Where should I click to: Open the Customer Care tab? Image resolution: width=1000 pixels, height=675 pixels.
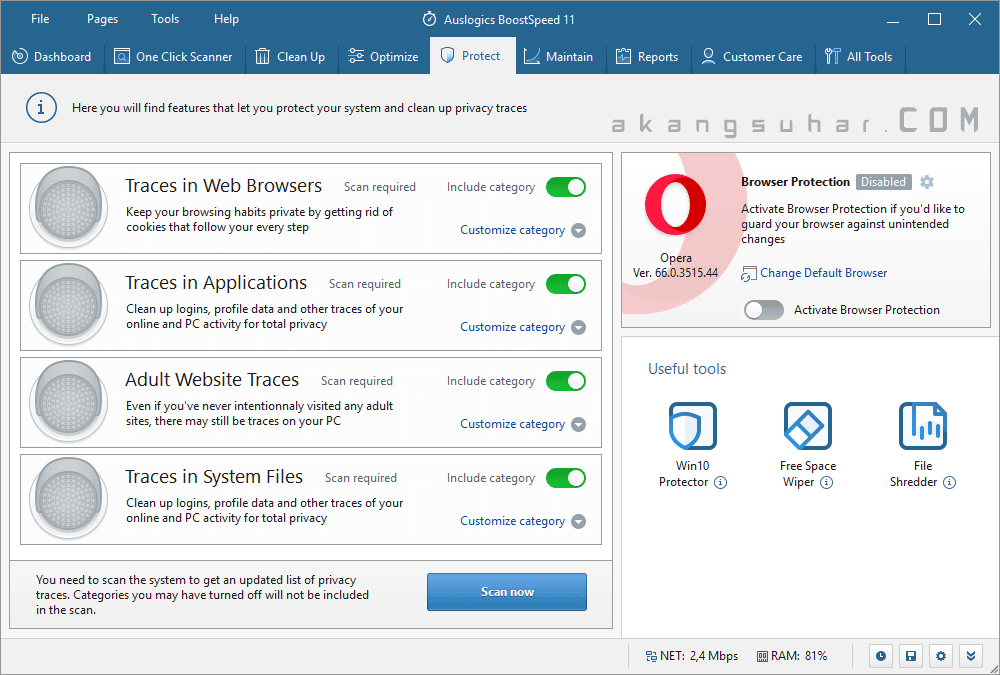point(751,56)
